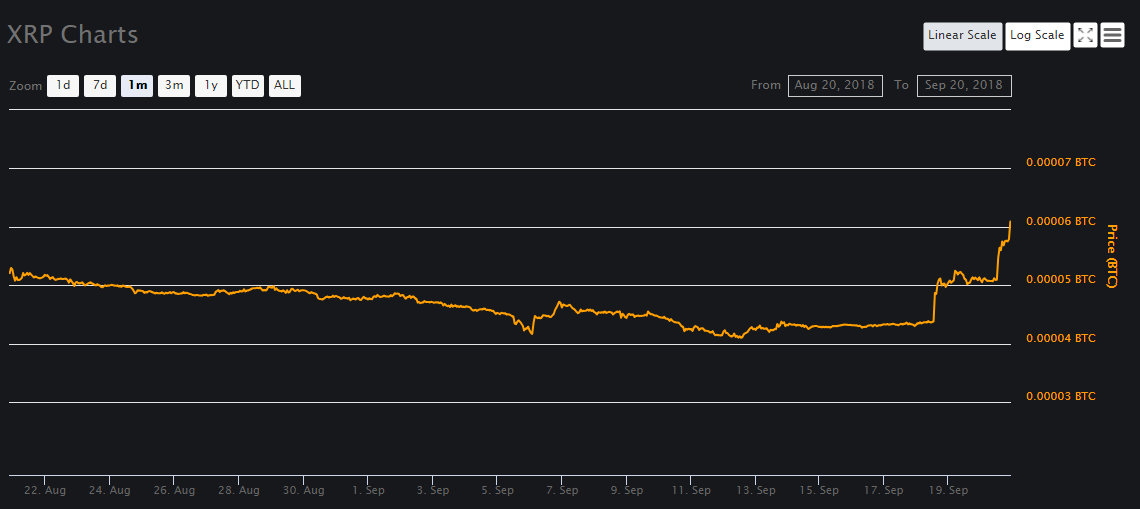Viewport: 1140px width, 509px height.
Task: Click the 9. Sep date label
Action: (626, 491)
